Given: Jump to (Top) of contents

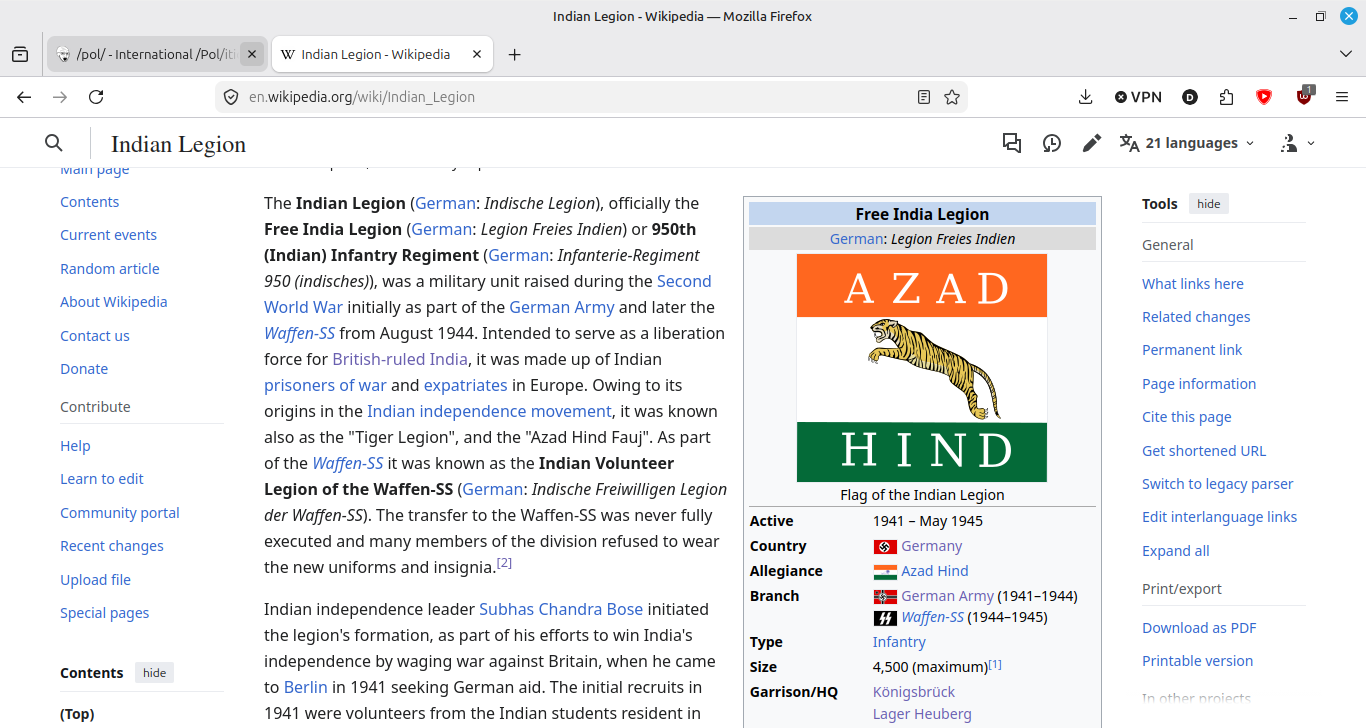Looking at the screenshot, I should [77, 714].
